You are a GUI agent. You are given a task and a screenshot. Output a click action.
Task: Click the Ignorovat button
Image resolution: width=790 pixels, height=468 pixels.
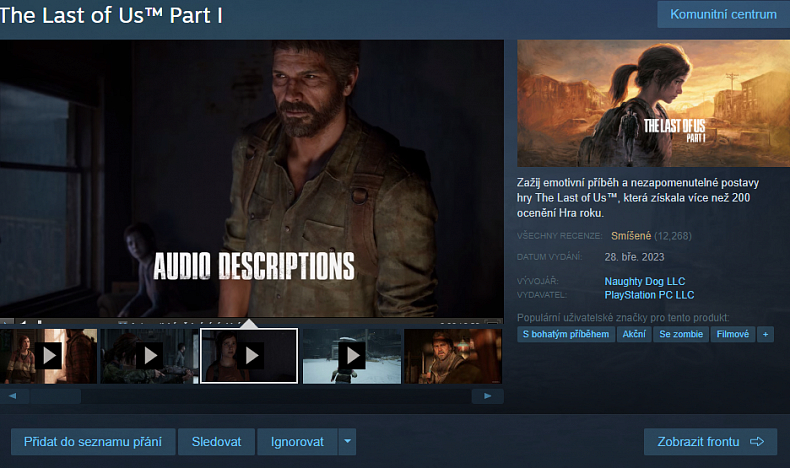[297, 442]
